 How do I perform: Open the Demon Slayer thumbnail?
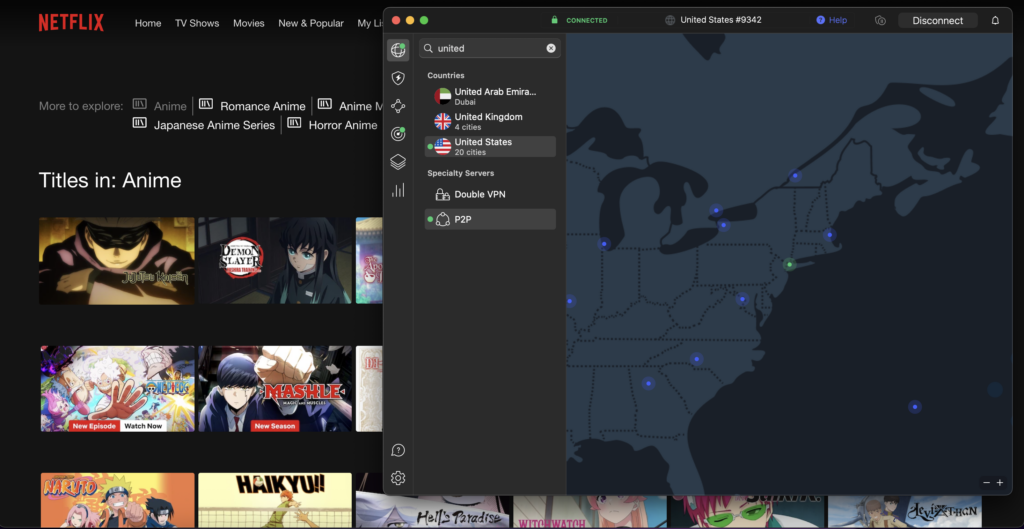pyautogui.click(x=275, y=261)
